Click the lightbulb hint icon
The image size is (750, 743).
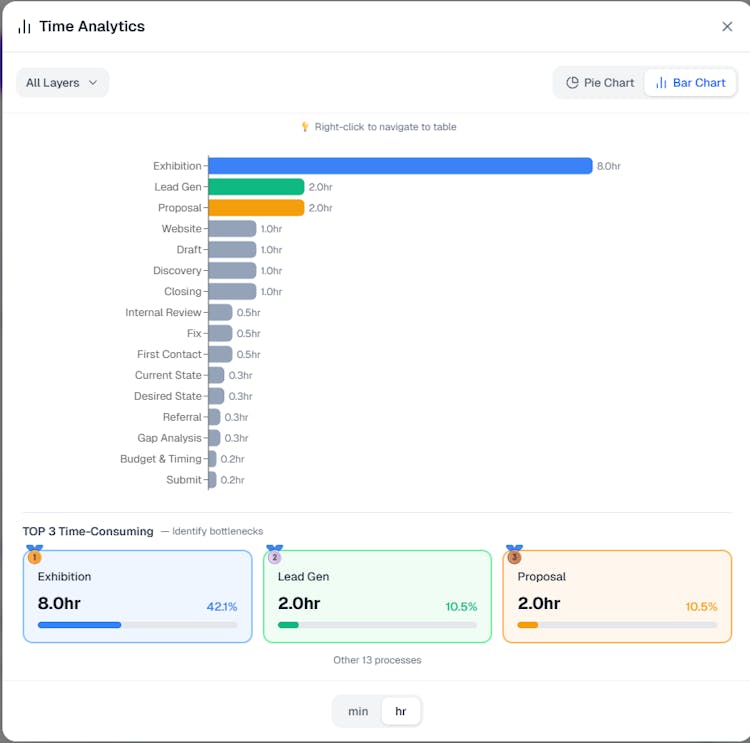click(x=305, y=127)
